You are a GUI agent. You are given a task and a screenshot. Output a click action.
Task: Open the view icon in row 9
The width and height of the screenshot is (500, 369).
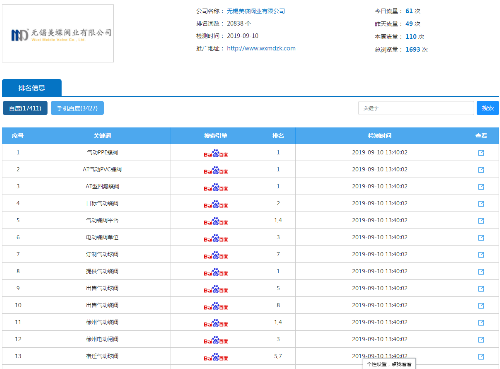click(481, 289)
